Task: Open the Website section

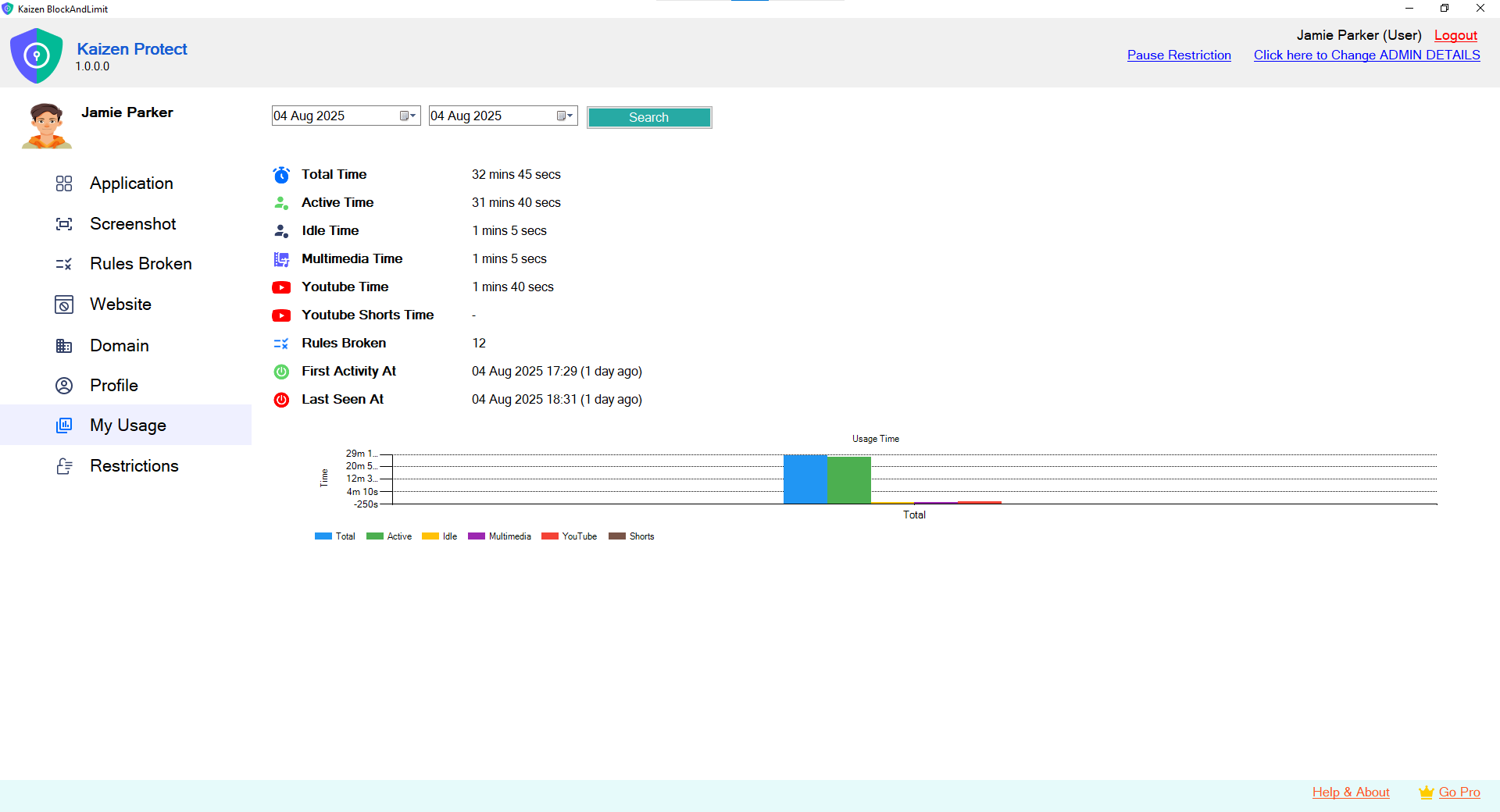Action: pos(120,304)
